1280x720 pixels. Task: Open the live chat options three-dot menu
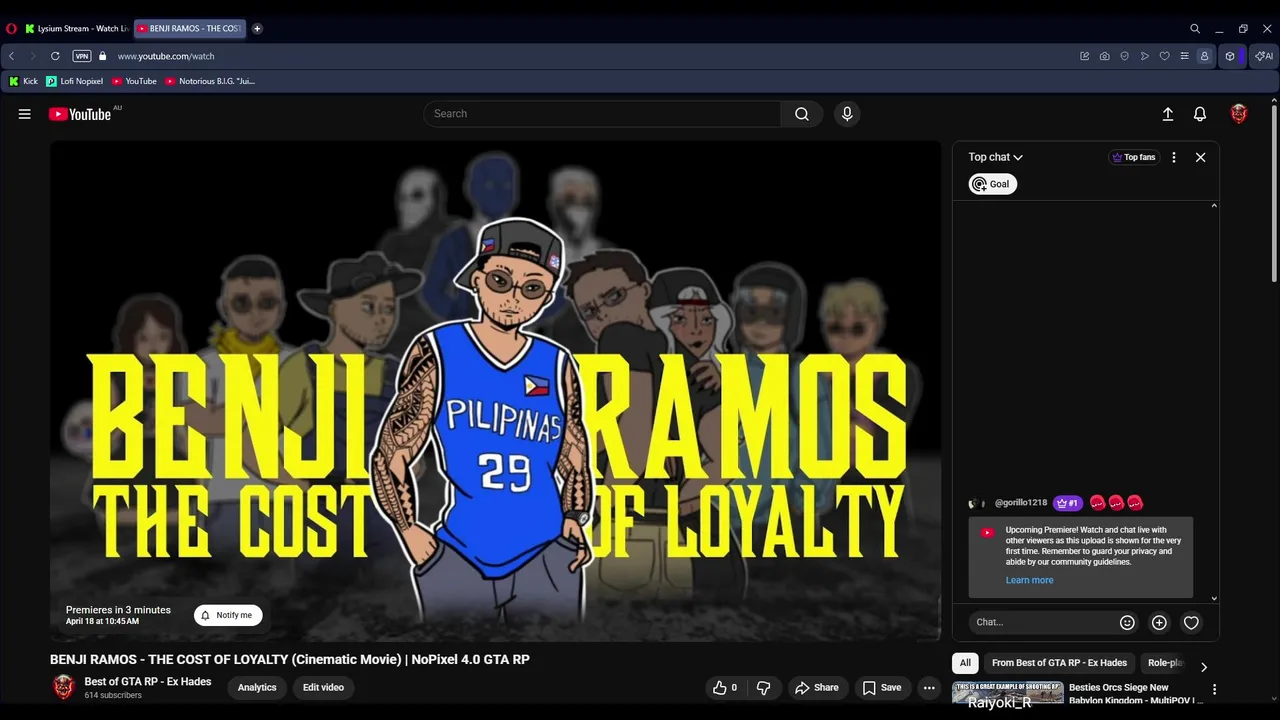(1174, 157)
